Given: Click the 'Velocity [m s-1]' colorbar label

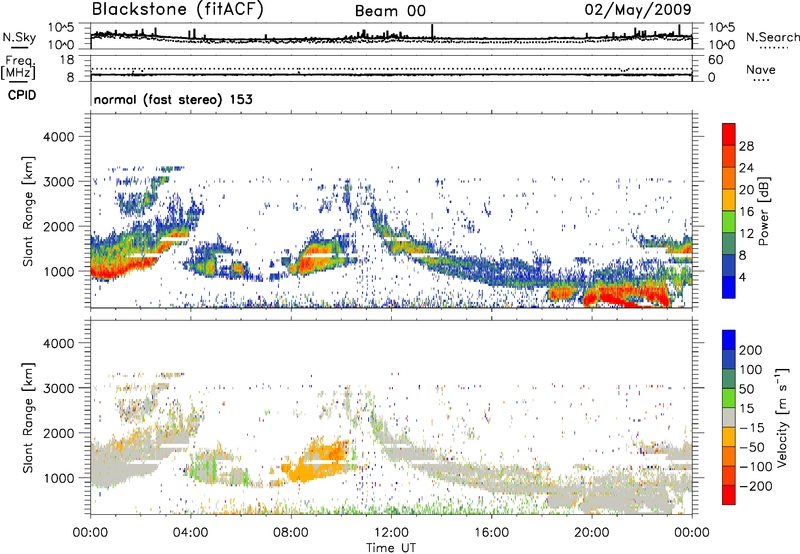Looking at the screenshot, I should click(783, 417).
